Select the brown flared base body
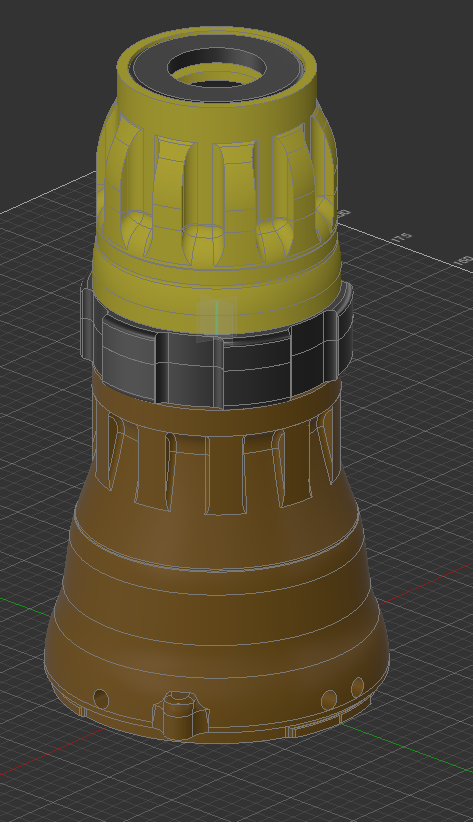473x822 pixels. pos(216,577)
